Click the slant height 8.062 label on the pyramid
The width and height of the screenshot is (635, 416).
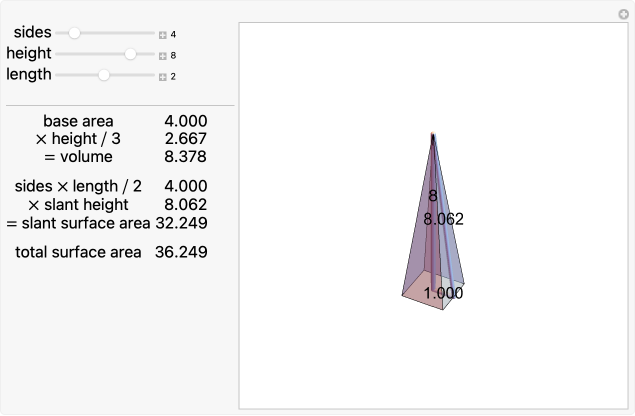[x=443, y=219]
